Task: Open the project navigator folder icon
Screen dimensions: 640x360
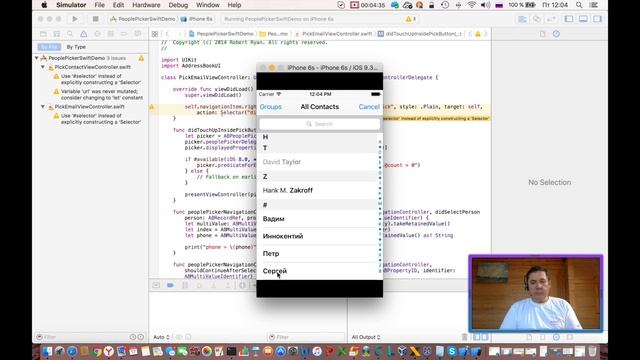Action: tap(43, 34)
